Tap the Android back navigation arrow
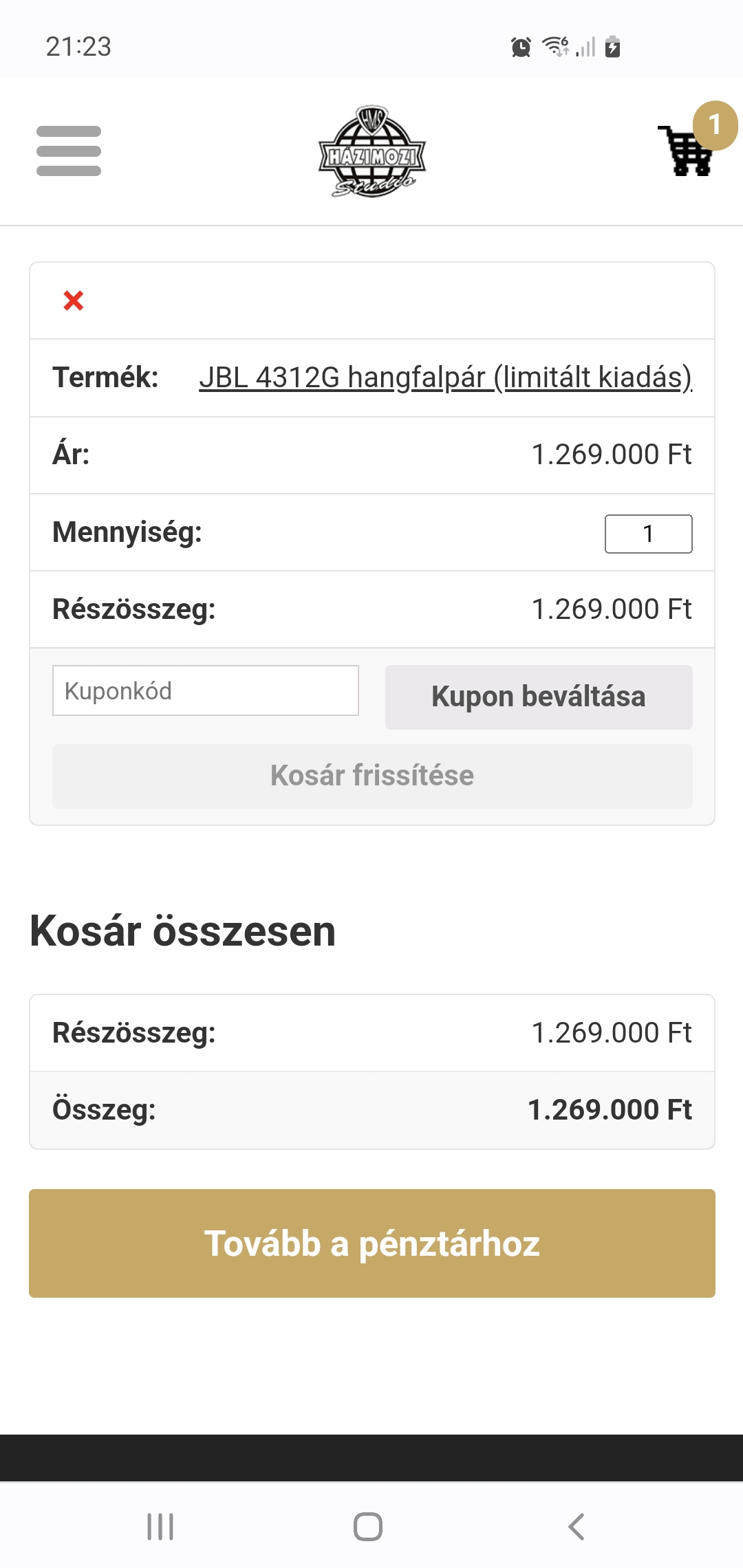 click(x=577, y=1527)
